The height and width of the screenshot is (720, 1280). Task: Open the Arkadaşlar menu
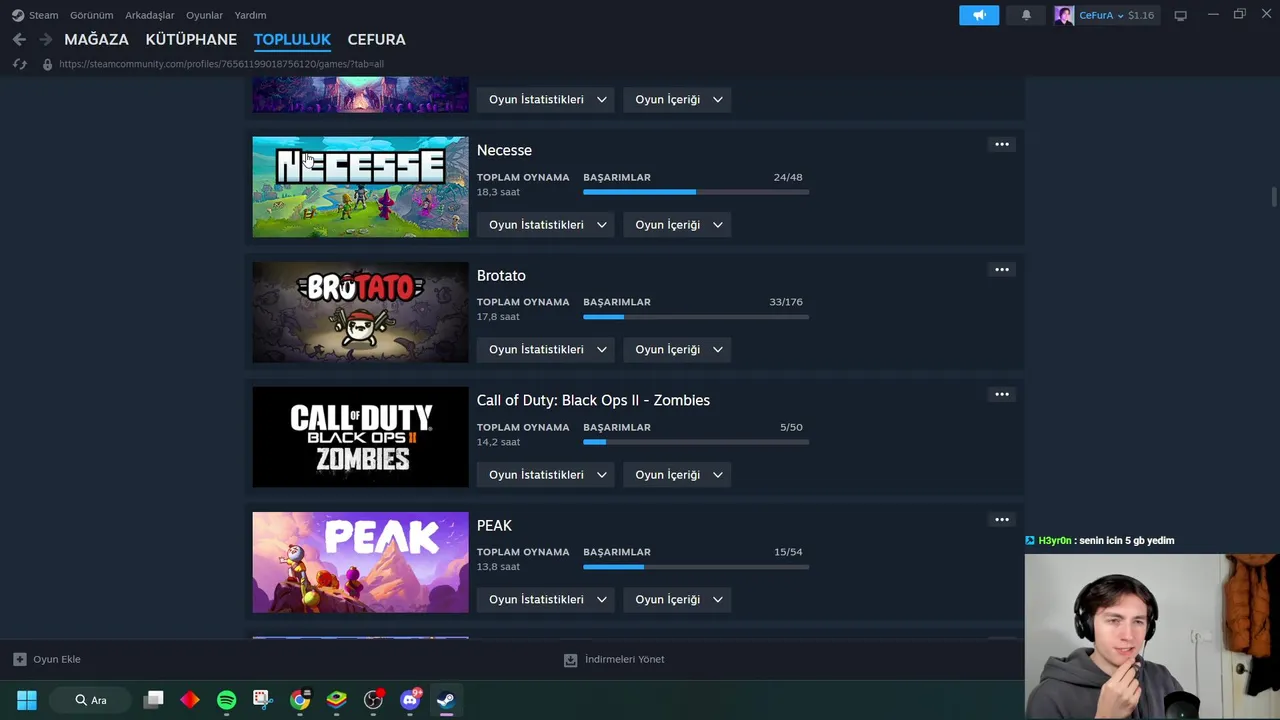pyautogui.click(x=149, y=15)
